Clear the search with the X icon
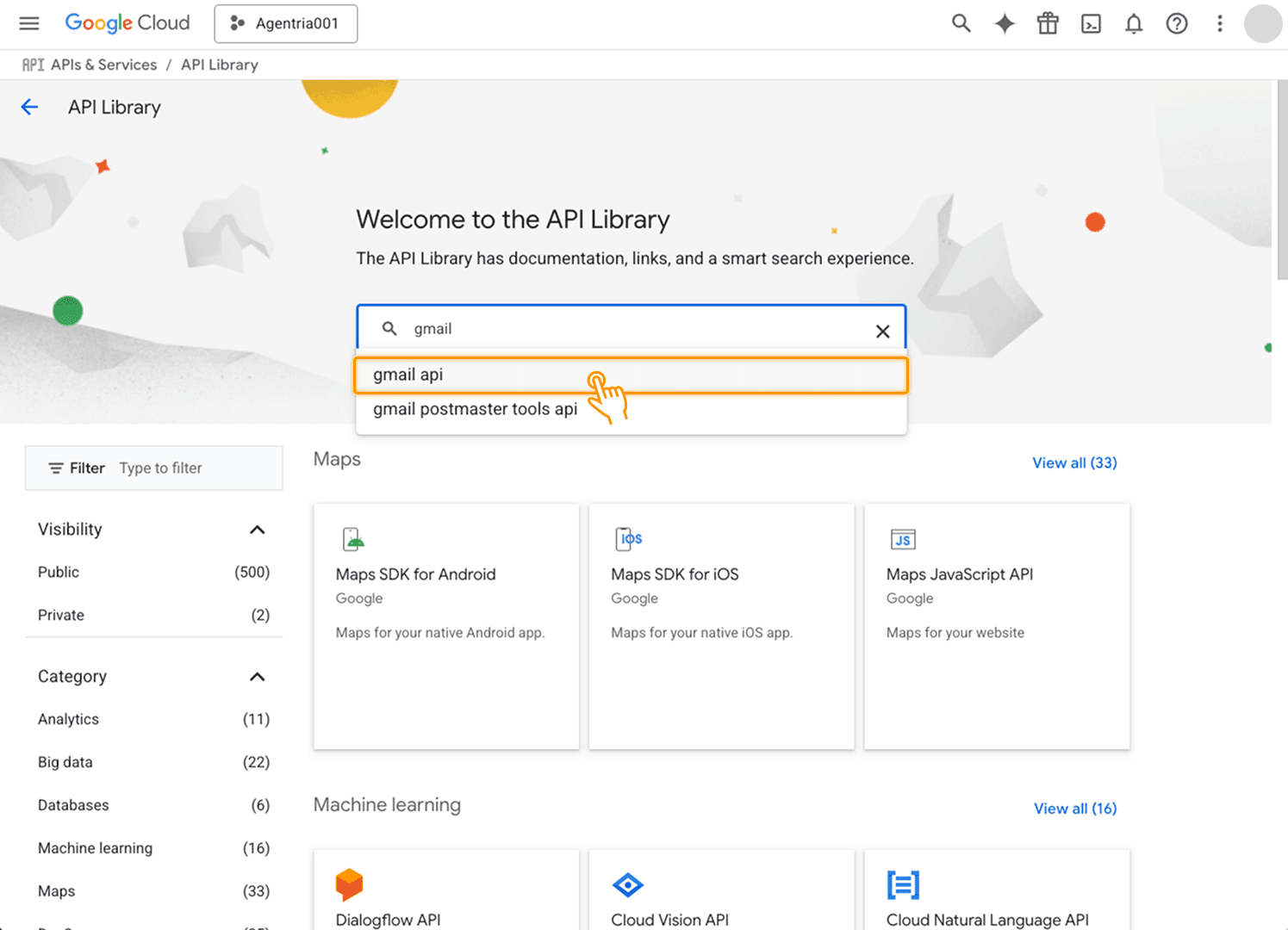 pyautogui.click(x=883, y=331)
